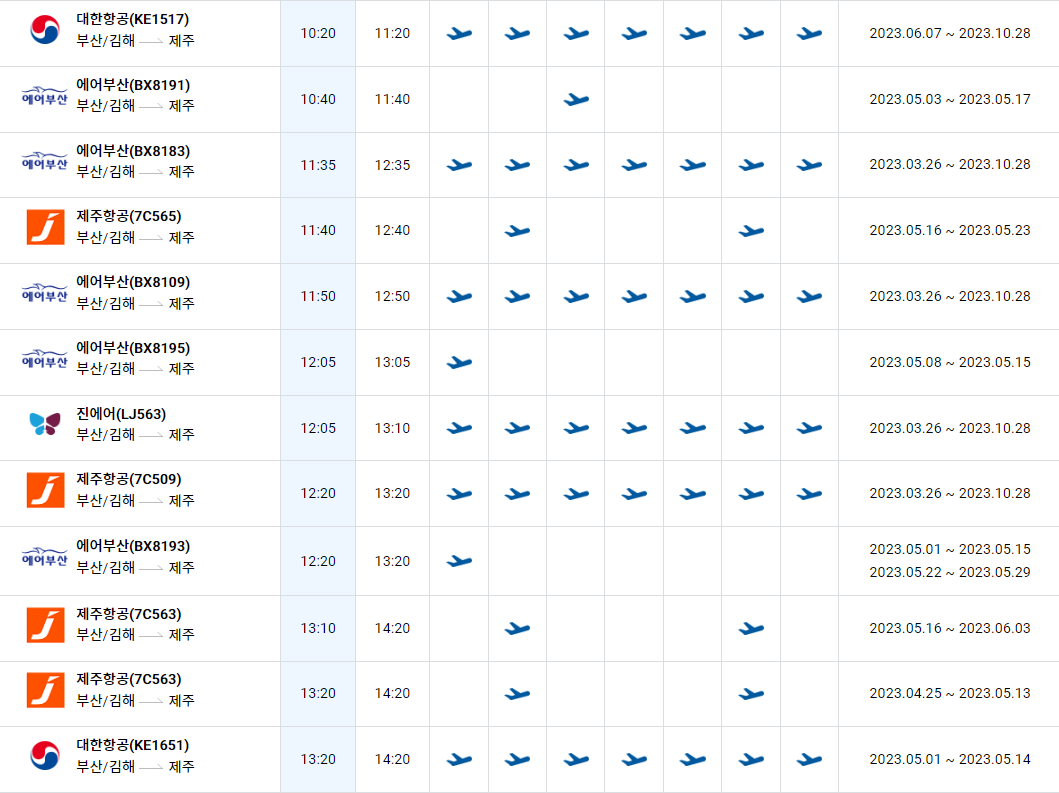1059x793 pixels.
Task: Click the 부산/김해 → 제주 route under KE1517
Action: click(135, 41)
